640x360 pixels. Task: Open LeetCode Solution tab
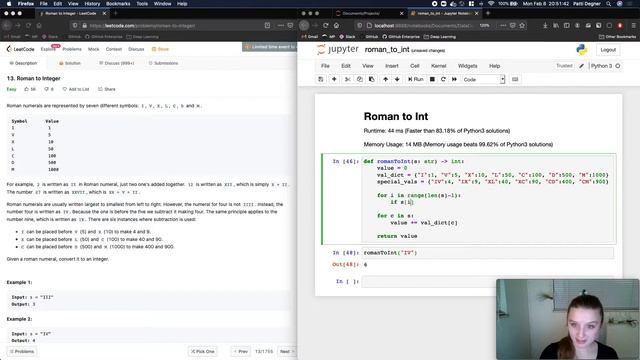coord(70,63)
